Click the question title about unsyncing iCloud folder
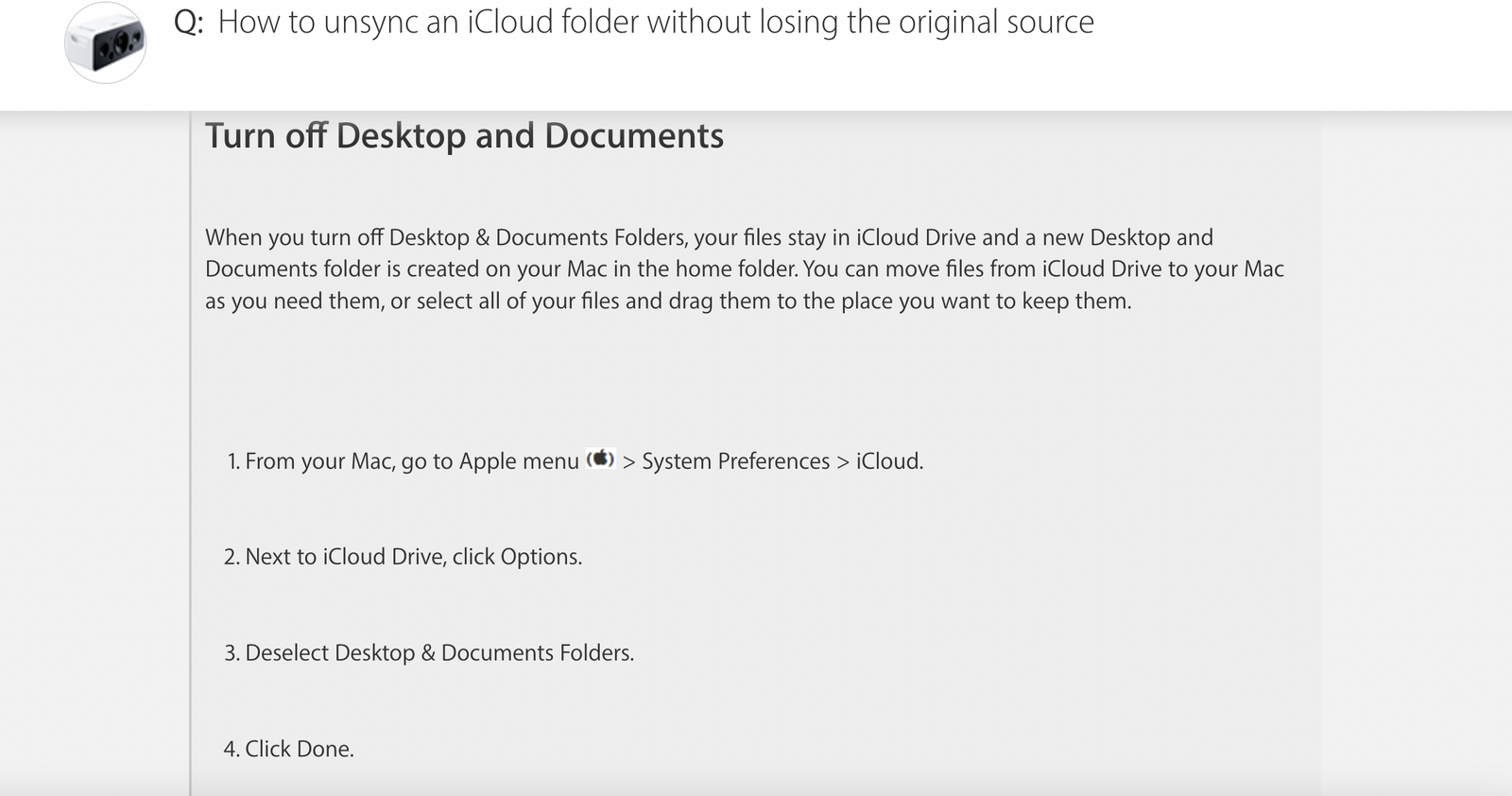The image size is (1512, 796). (x=656, y=23)
